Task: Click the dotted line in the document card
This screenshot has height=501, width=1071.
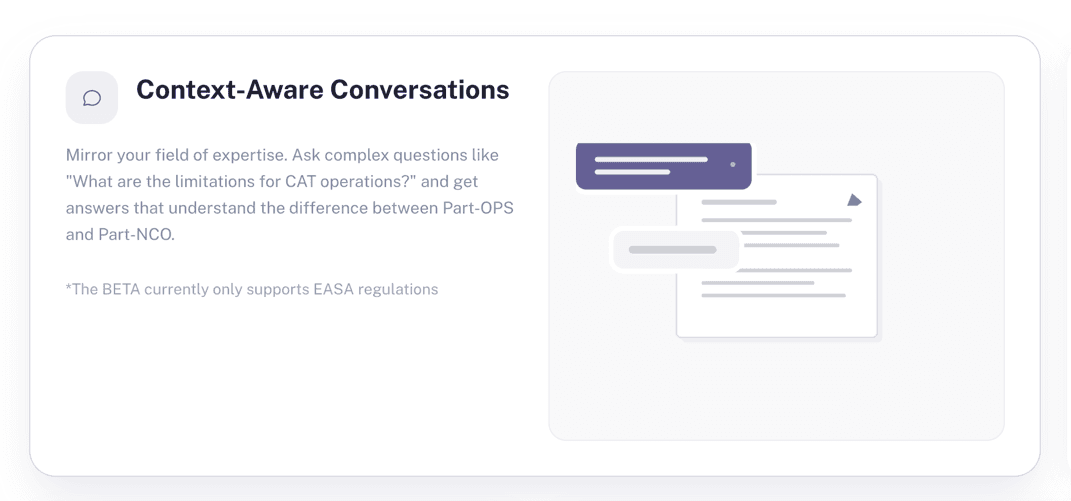Action: click(796, 270)
